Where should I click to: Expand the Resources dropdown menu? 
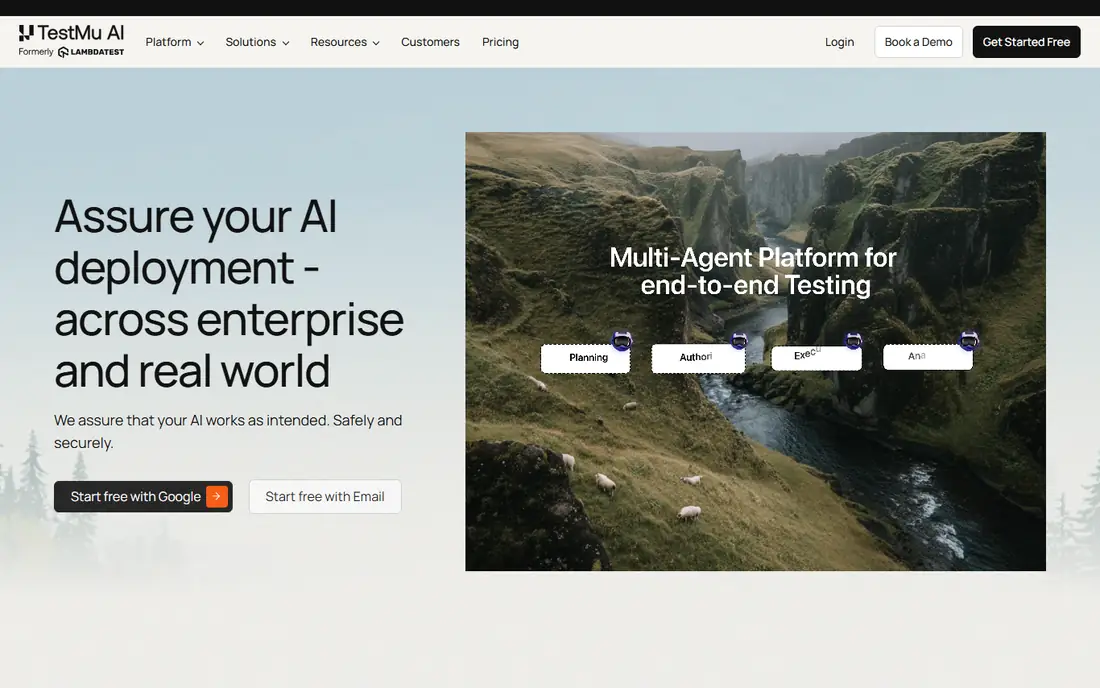tap(345, 42)
